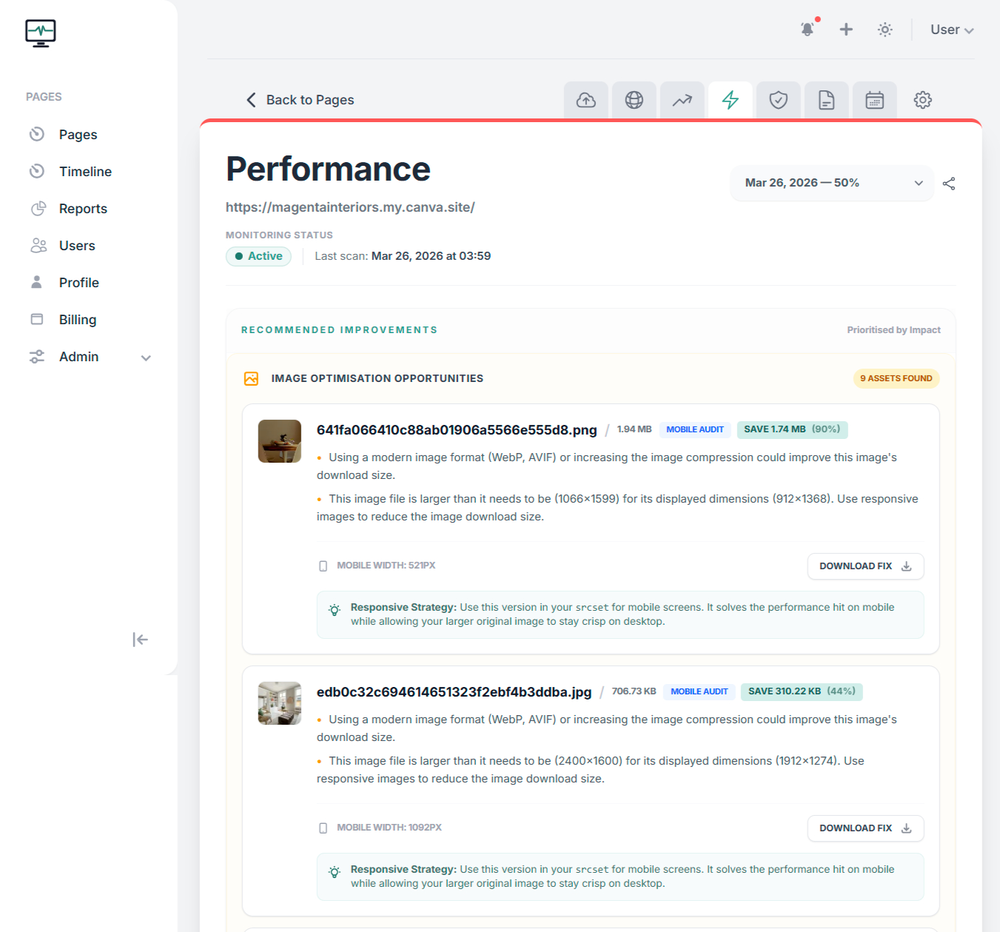Open the notifications bell
This screenshot has width=1000, height=932.
807,29
